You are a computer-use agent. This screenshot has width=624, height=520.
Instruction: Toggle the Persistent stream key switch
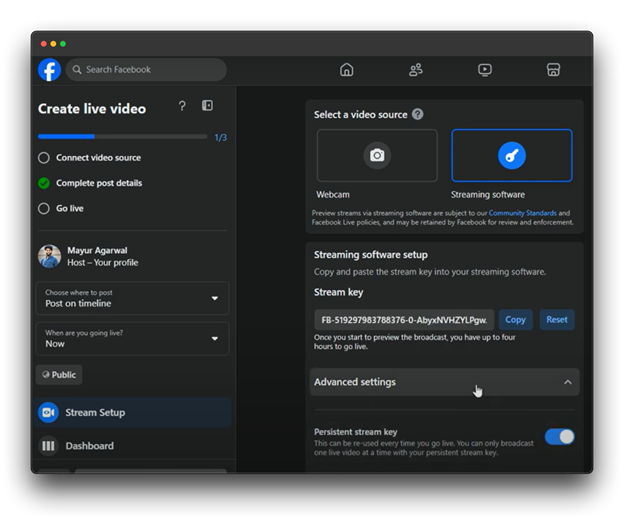point(560,437)
